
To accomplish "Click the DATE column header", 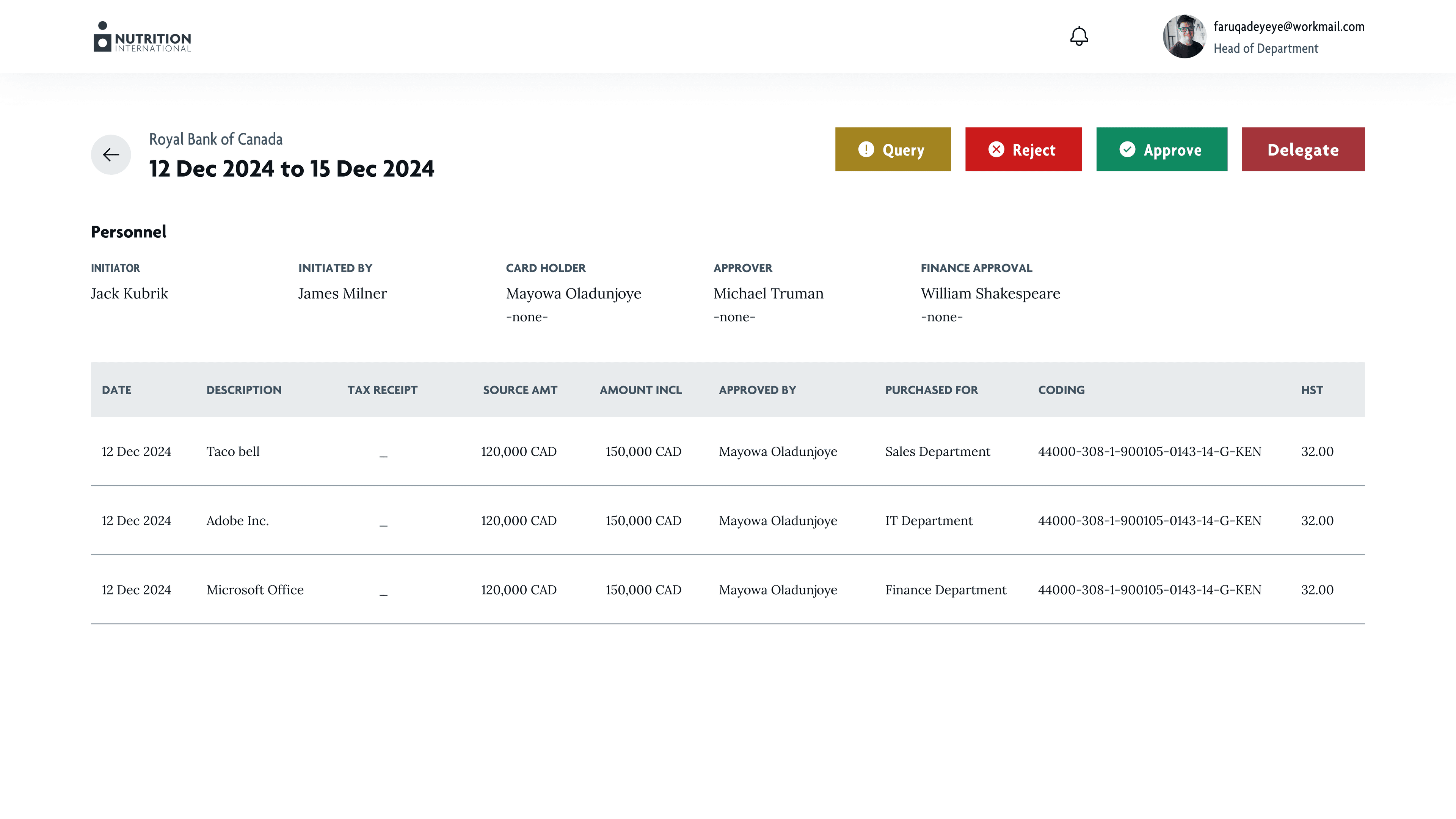I will (116, 390).
